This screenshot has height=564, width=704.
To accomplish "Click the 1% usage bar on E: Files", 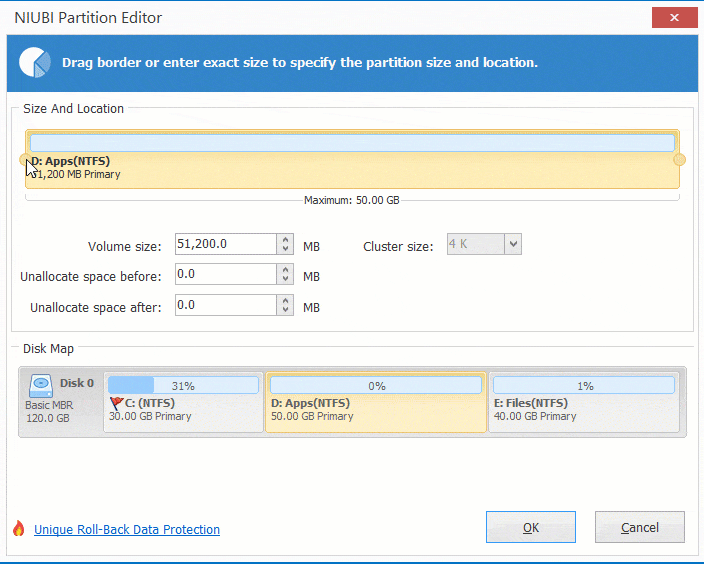I will tap(584, 385).
